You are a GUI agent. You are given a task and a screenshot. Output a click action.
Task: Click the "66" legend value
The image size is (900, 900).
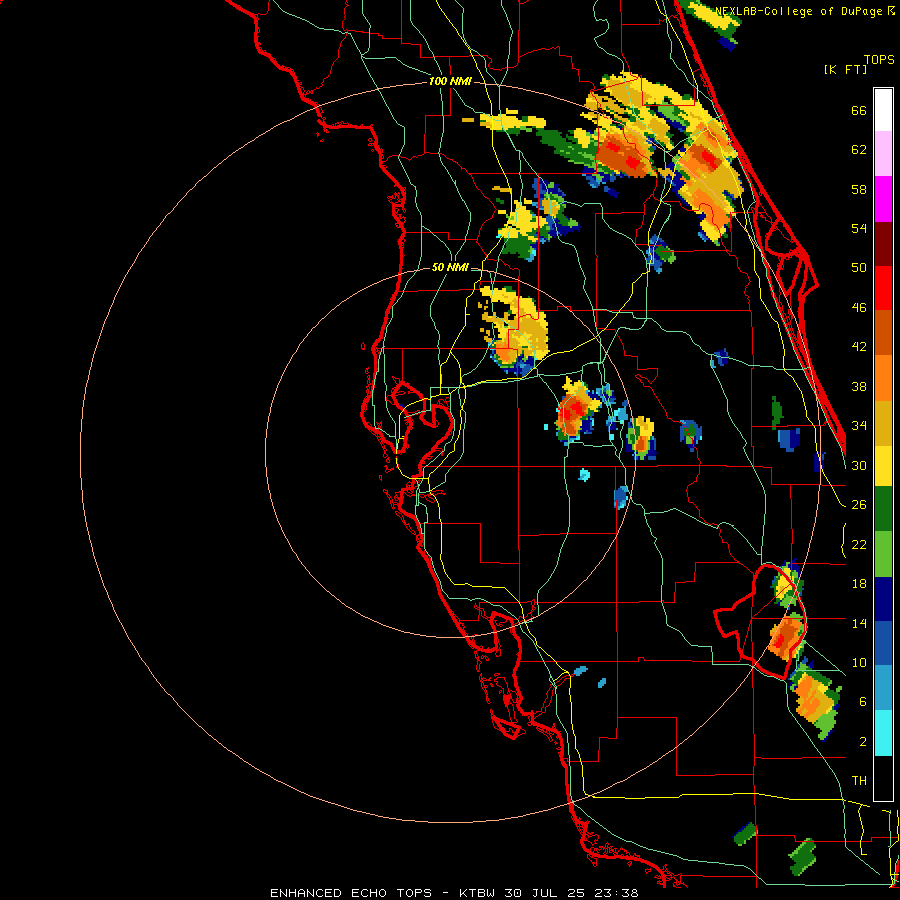pos(859,111)
